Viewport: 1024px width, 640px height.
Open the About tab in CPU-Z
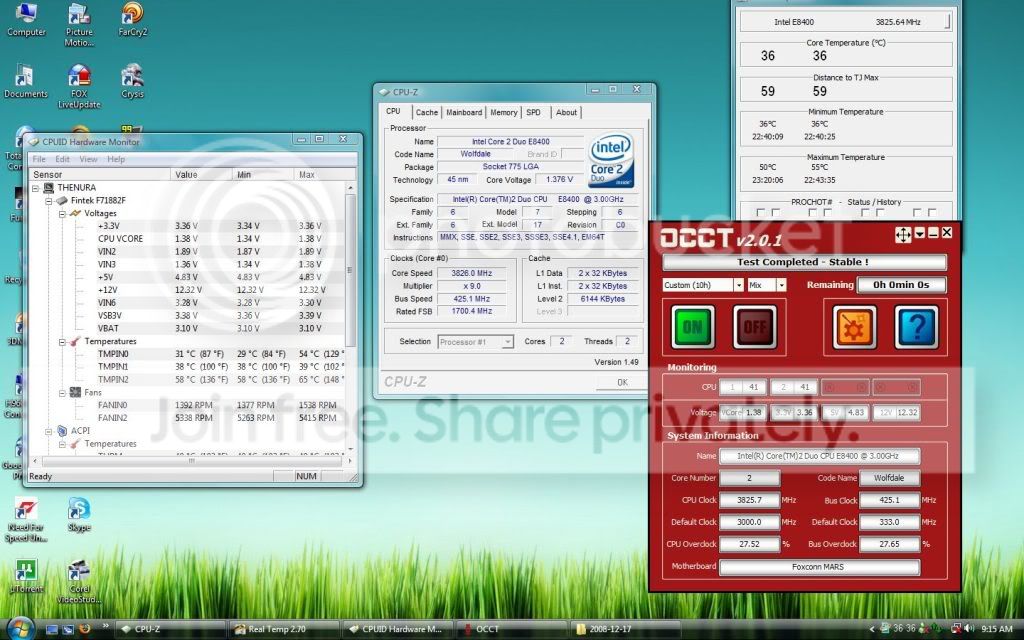tap(566, 112)
